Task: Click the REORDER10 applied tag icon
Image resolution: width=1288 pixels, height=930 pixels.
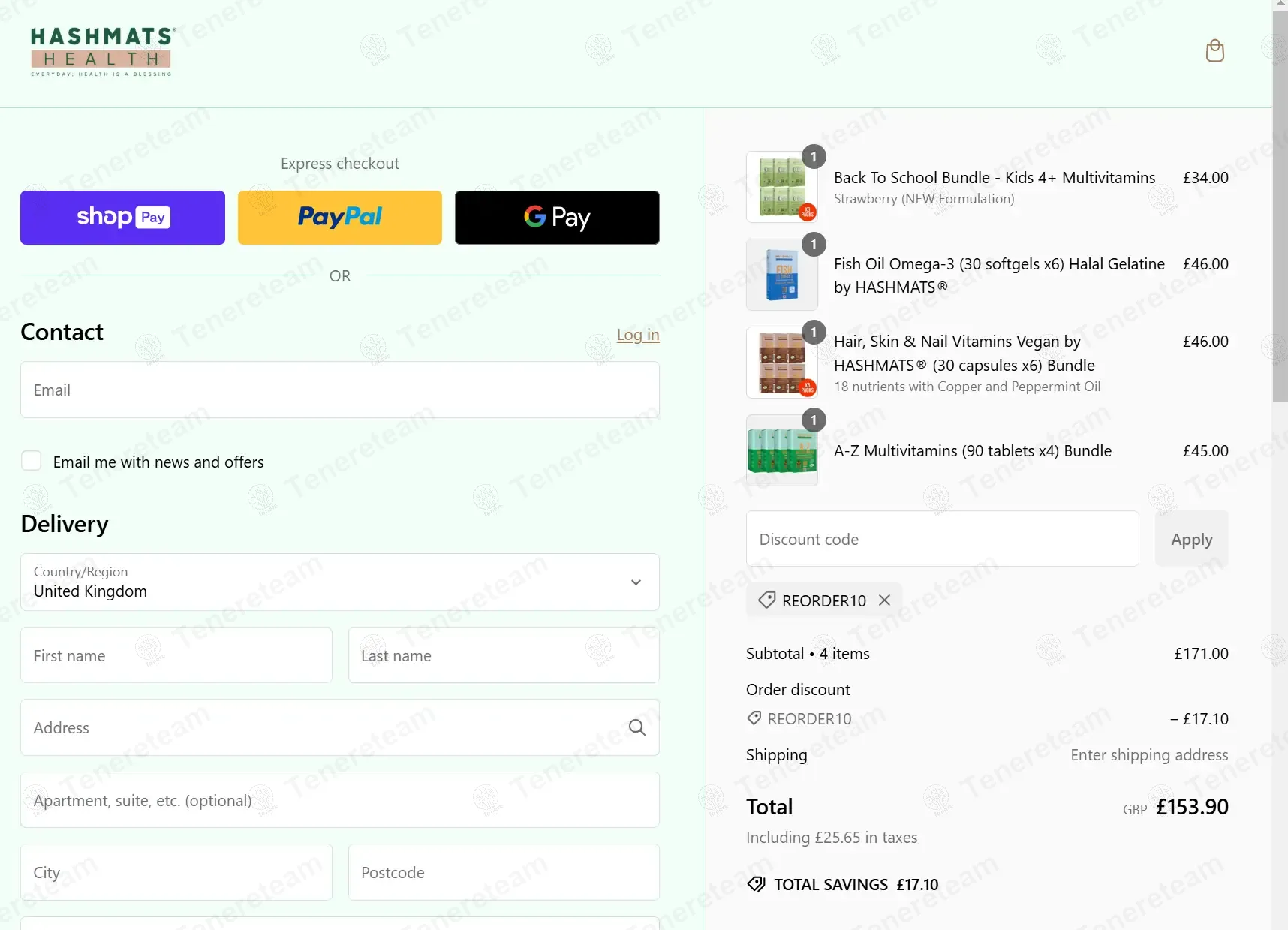Action: (766, 600)
